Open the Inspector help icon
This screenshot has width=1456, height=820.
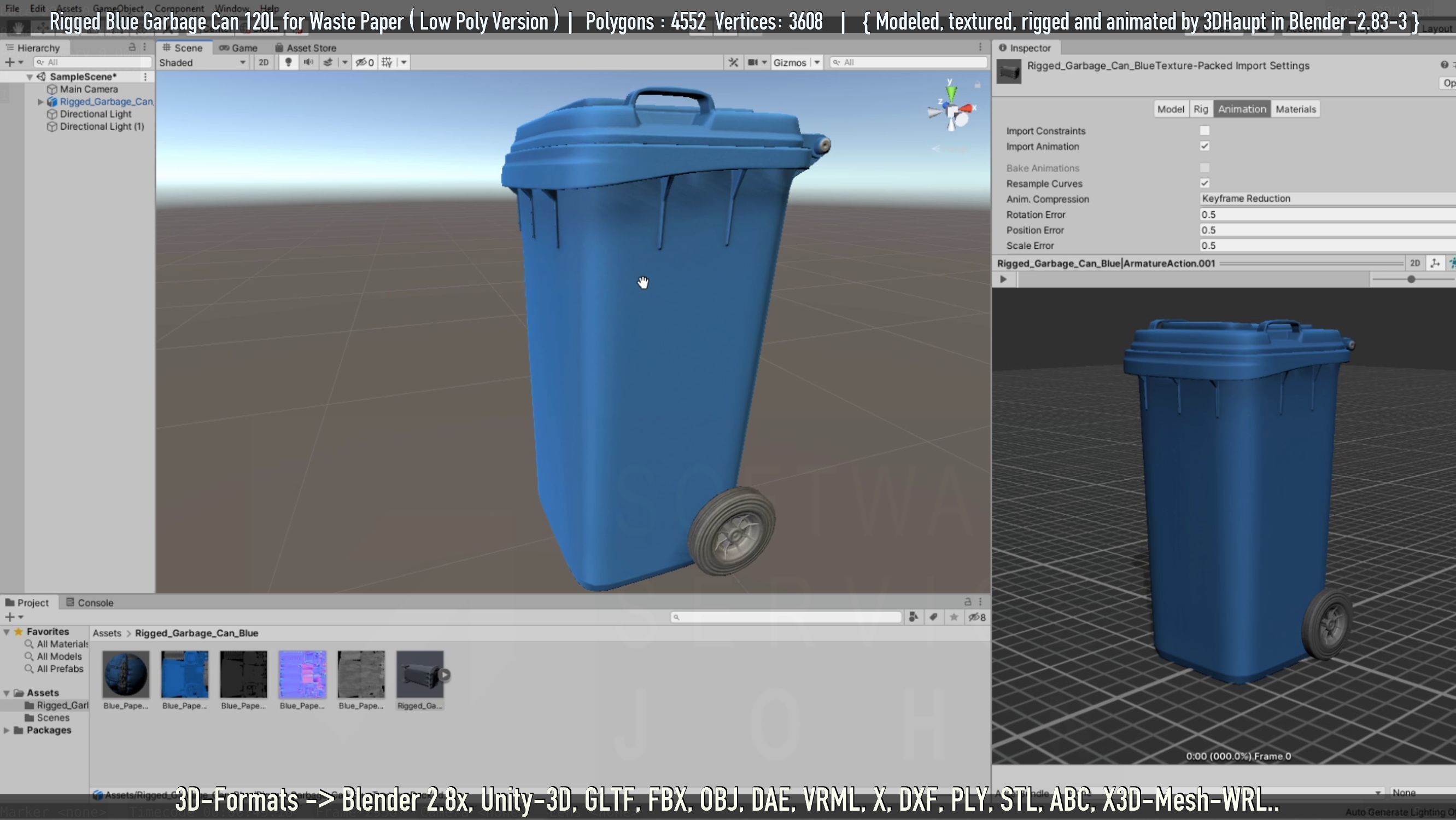1444,65
